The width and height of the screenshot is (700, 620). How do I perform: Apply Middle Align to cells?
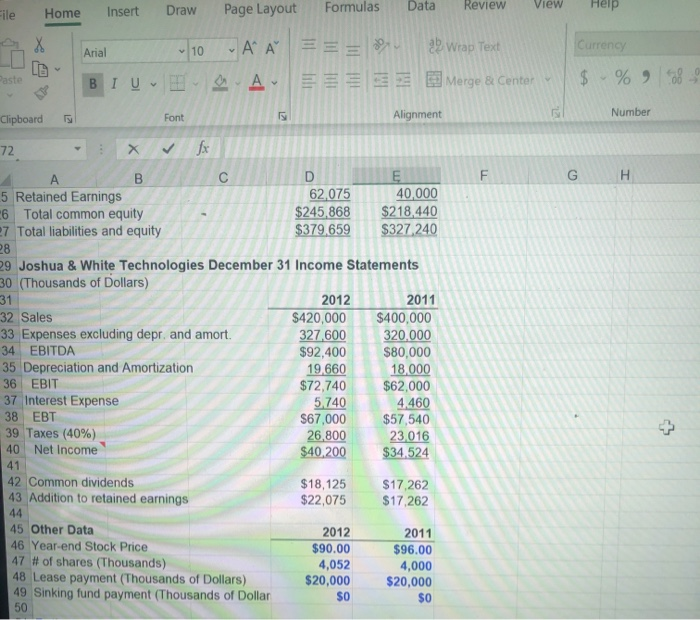330,46
